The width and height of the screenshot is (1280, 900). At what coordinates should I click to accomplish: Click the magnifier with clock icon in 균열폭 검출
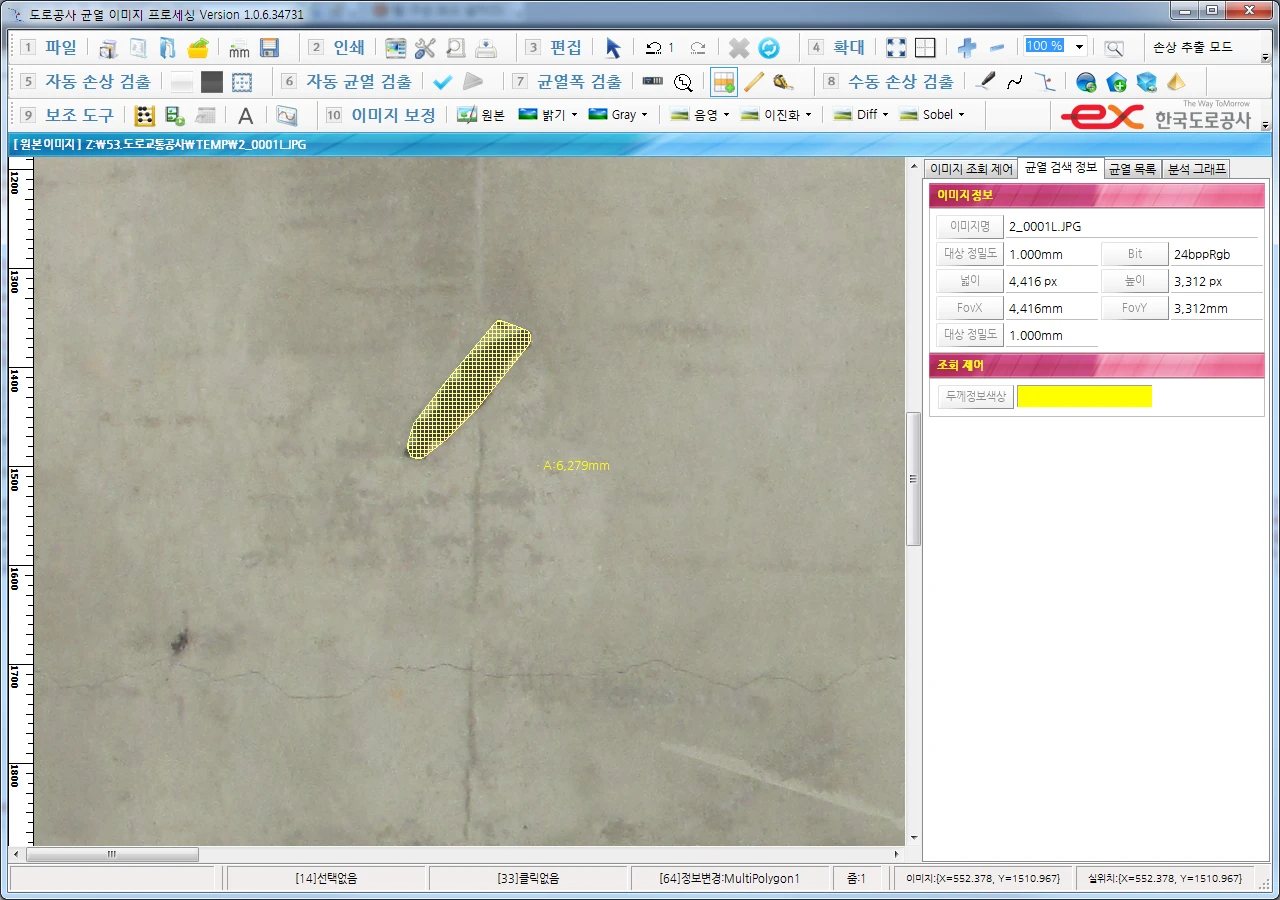683,82
